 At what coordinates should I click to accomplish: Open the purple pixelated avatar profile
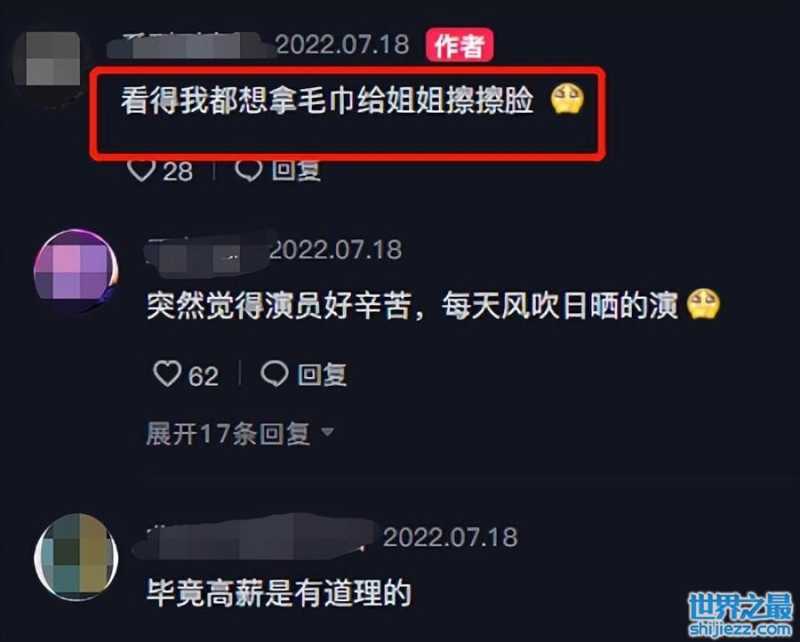coord(77,271)
